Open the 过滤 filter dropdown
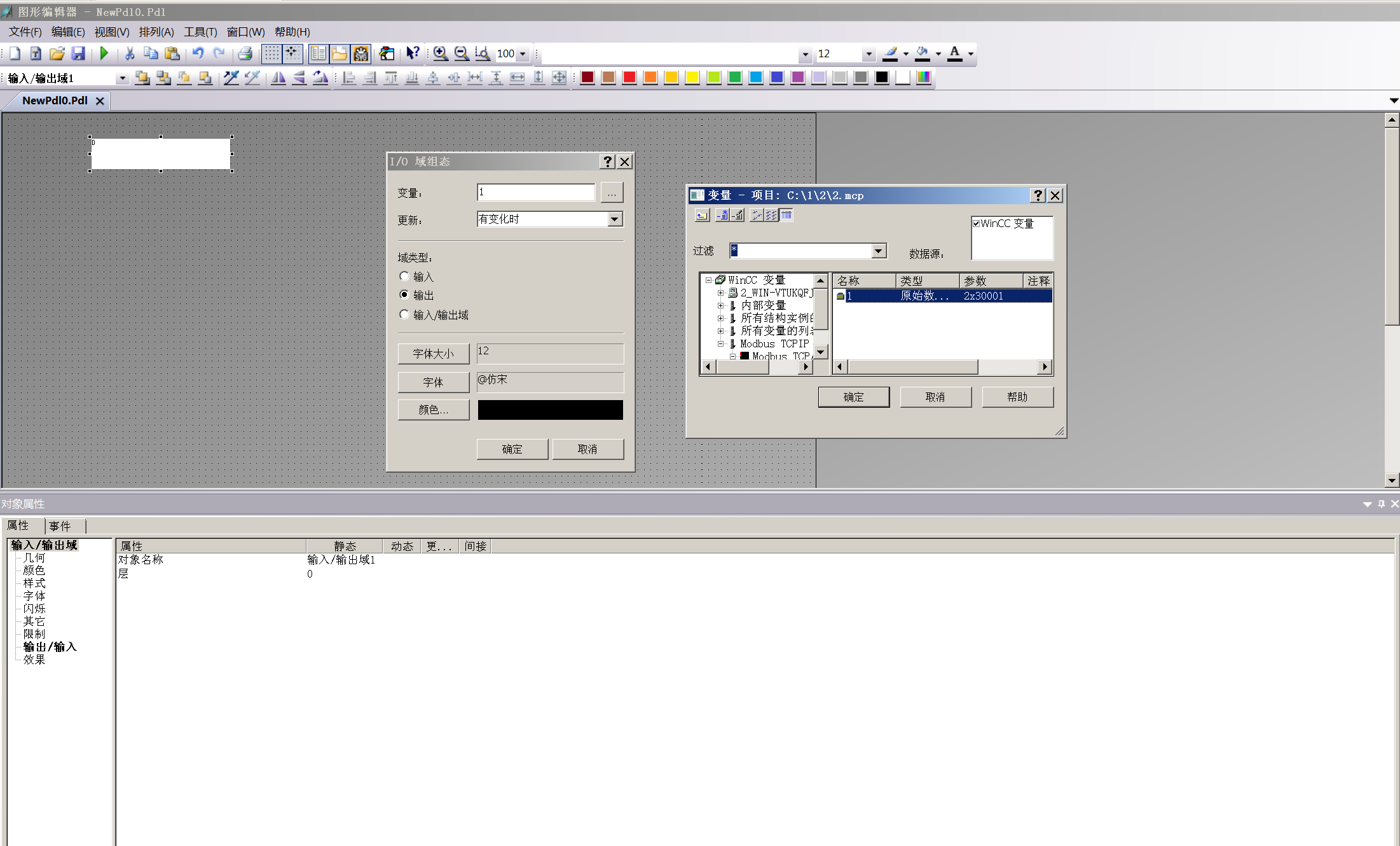1400x846 pixels. [x=878, y=251]
